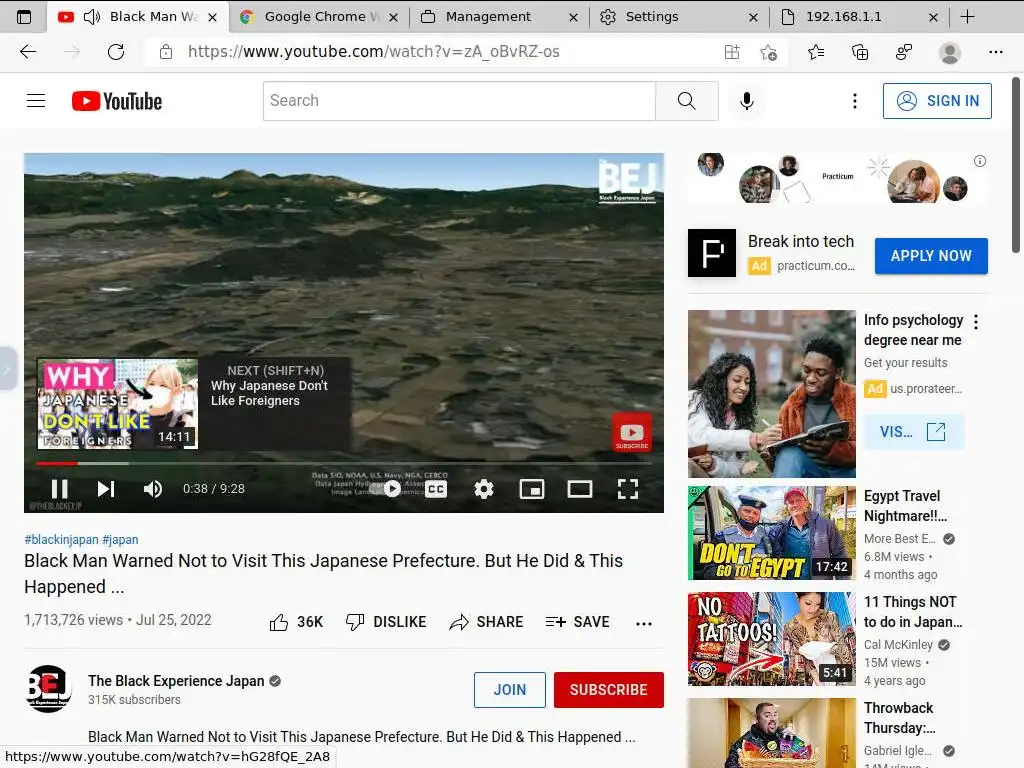Add page to favorites star icon

click(769, 52)
